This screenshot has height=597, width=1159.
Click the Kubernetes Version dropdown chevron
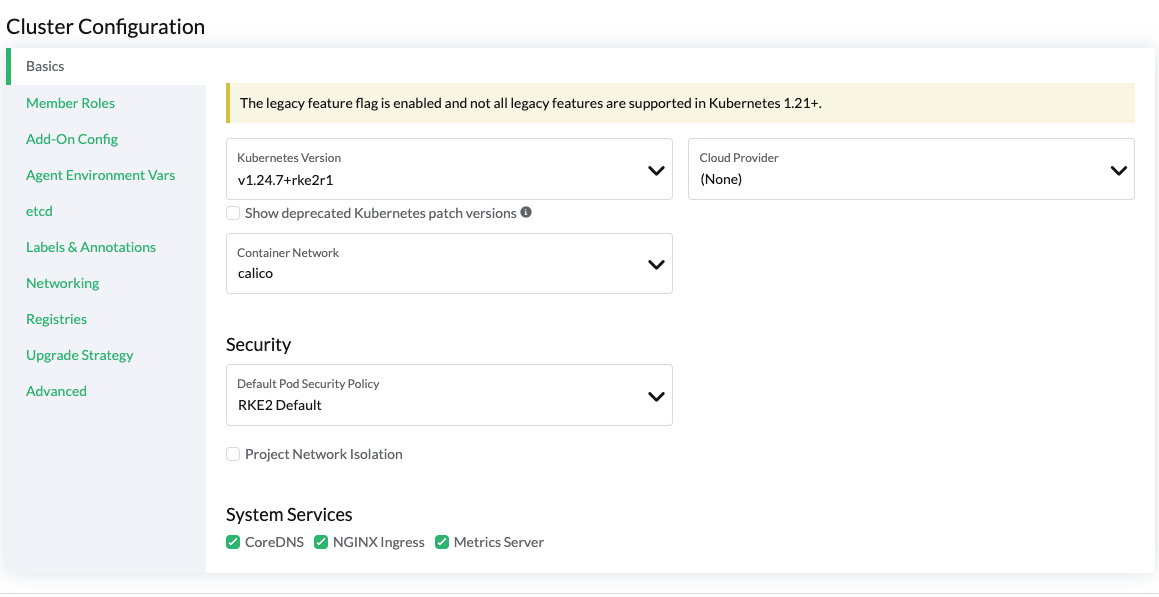tap(657, 169)
